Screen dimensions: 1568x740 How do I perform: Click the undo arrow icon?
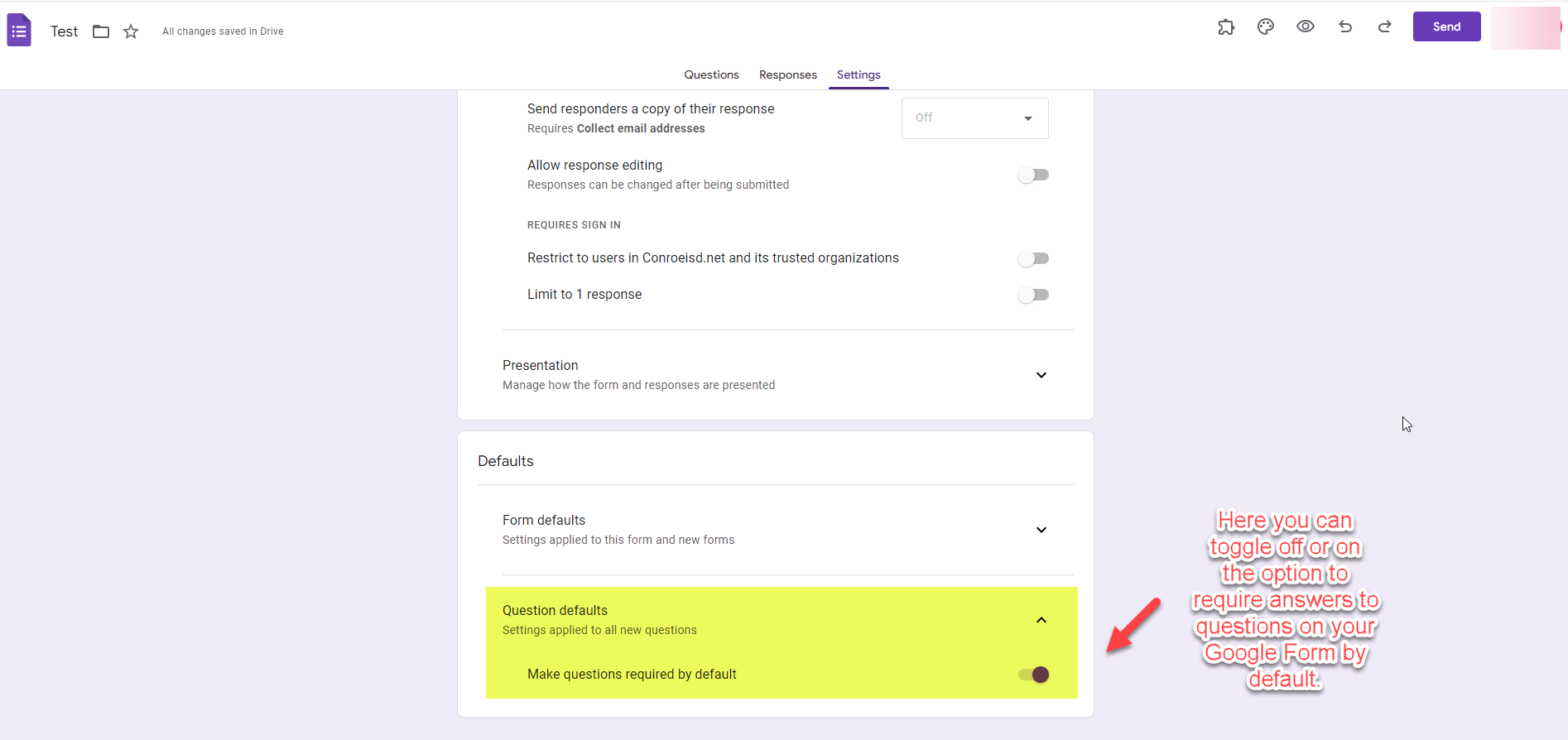1345,26
